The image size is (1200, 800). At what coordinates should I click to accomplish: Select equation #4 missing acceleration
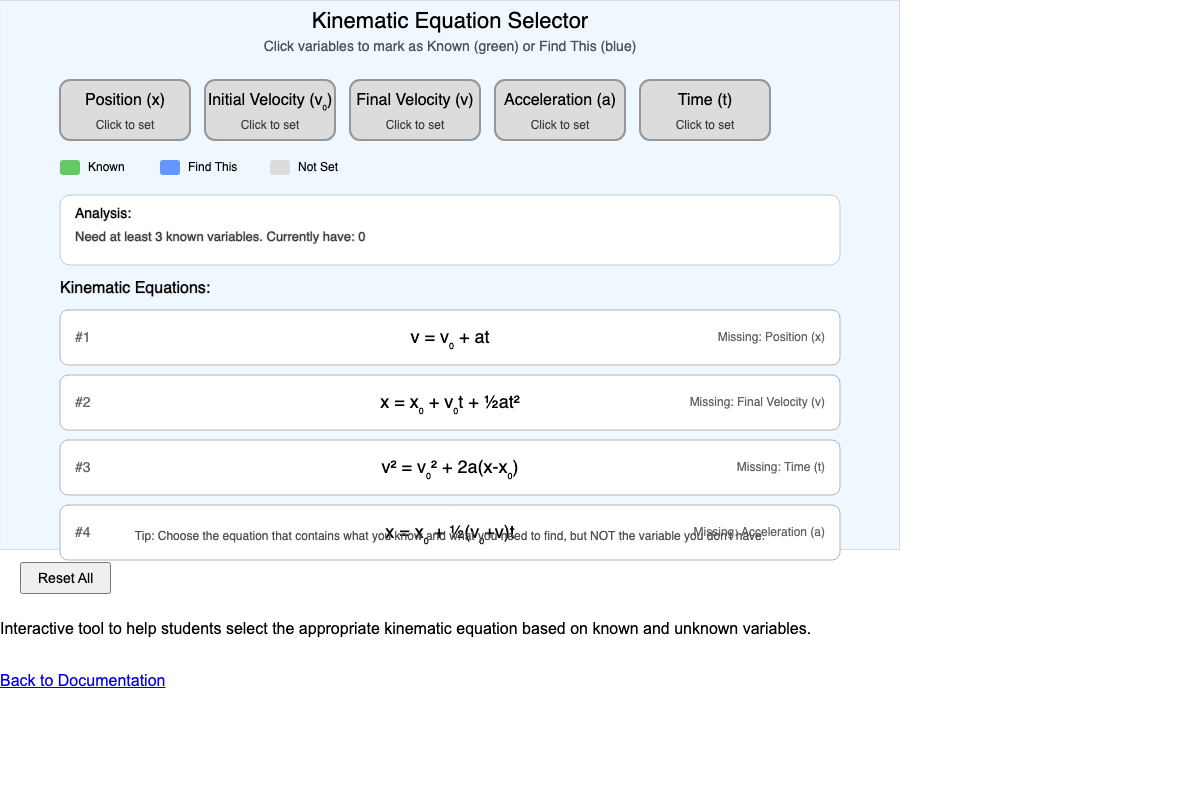449,532
